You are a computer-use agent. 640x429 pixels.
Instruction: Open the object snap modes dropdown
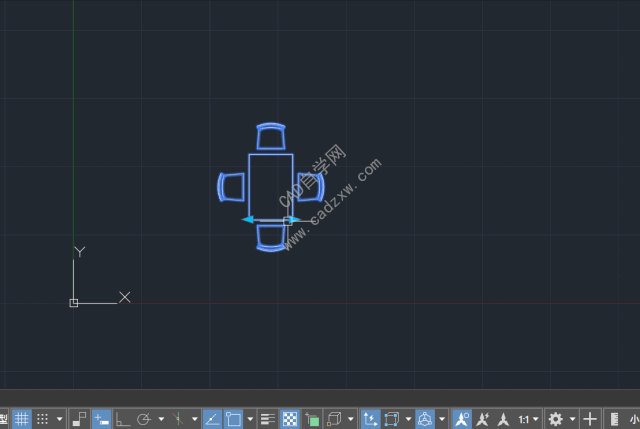[250, 419]
